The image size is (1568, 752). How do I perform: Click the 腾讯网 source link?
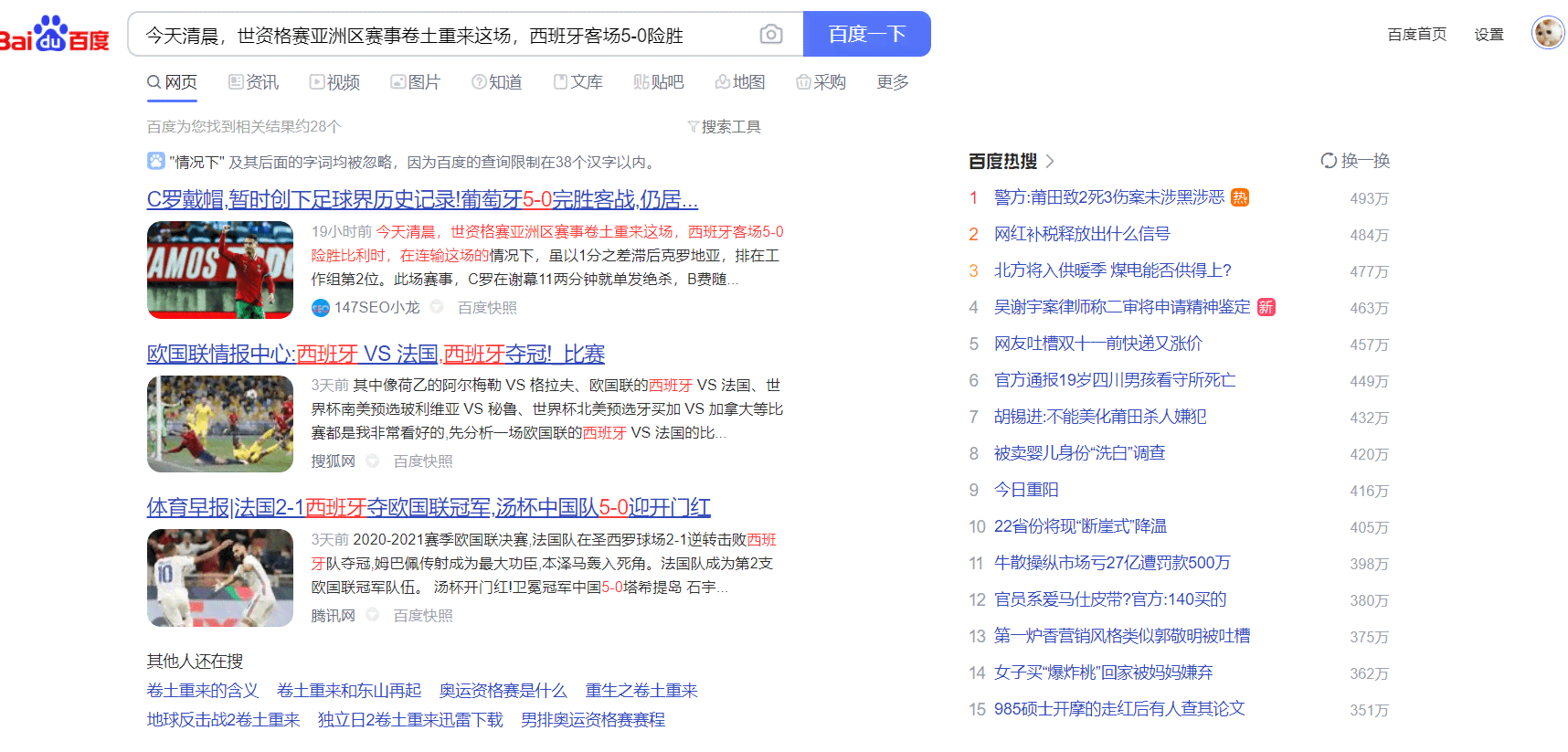tap(333, 616)
